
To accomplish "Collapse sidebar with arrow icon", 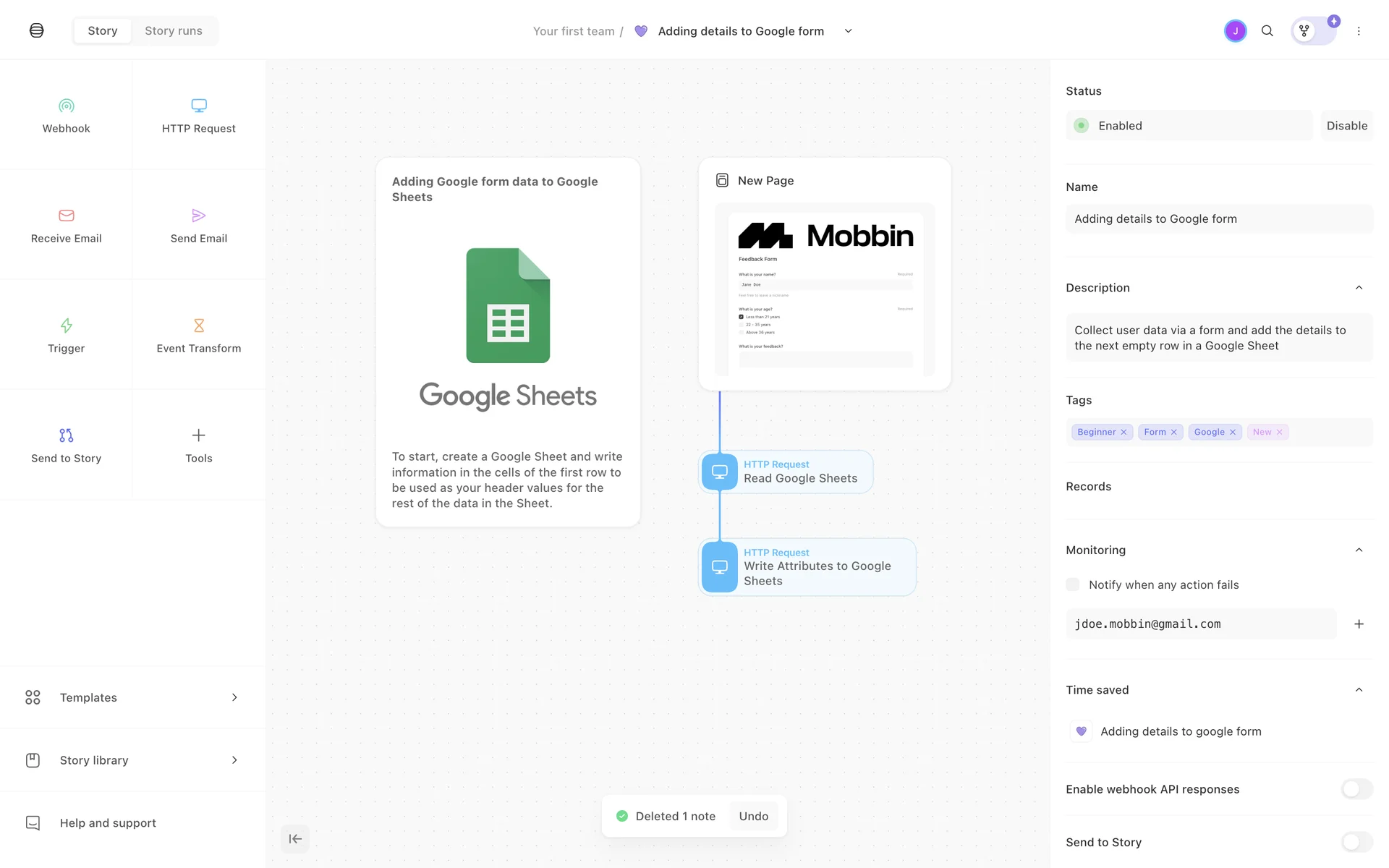I will 295,839.
